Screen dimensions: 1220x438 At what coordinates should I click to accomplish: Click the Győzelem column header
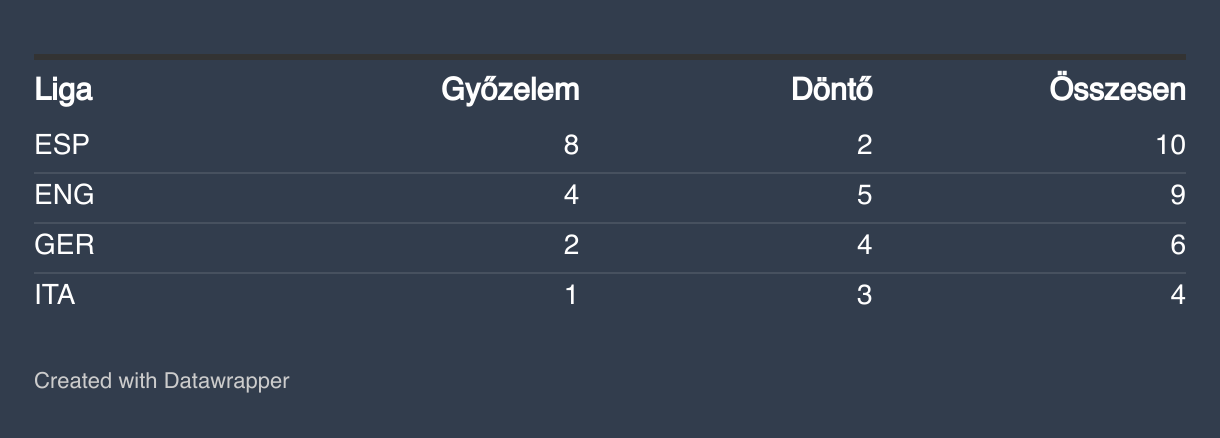click(510, 90)
